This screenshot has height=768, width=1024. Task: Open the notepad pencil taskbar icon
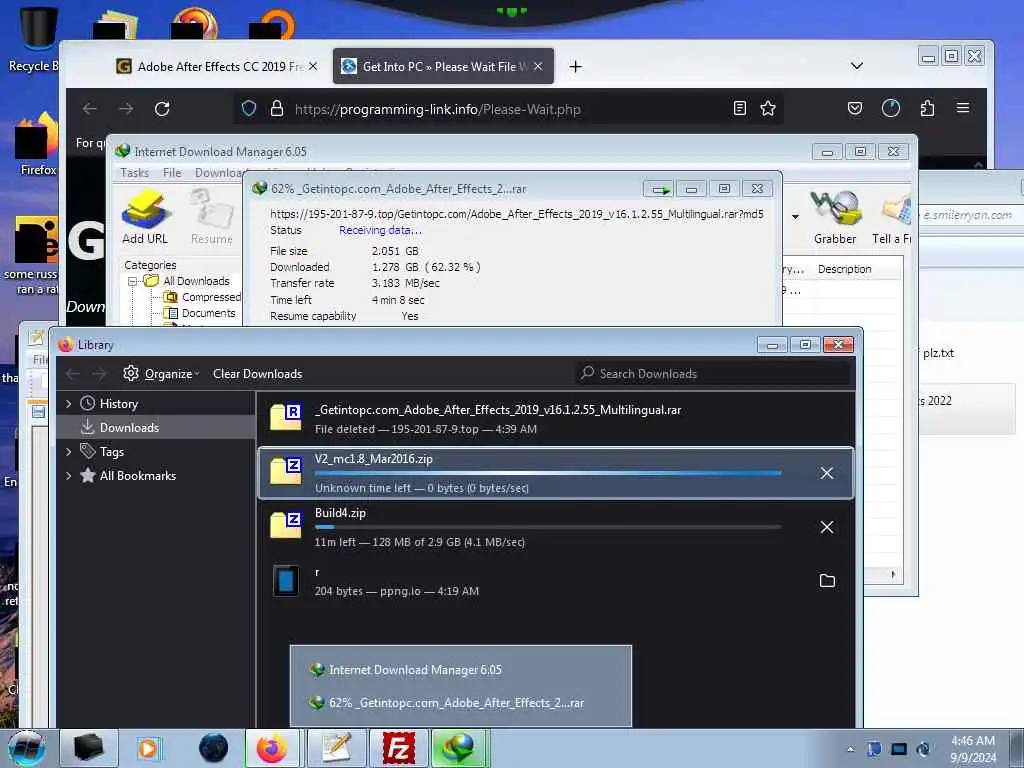coord(336,748)
